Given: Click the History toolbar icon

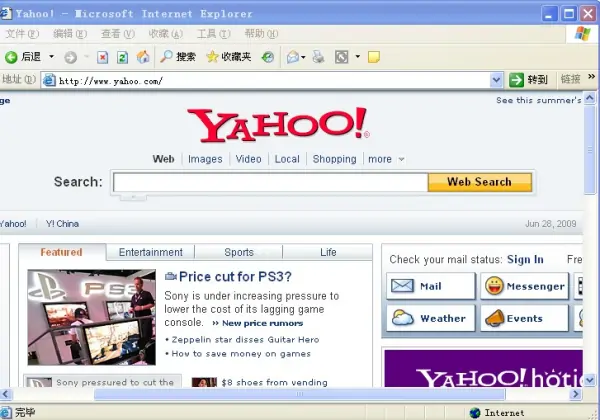Looking at the screenshot, I should [268, 57].
